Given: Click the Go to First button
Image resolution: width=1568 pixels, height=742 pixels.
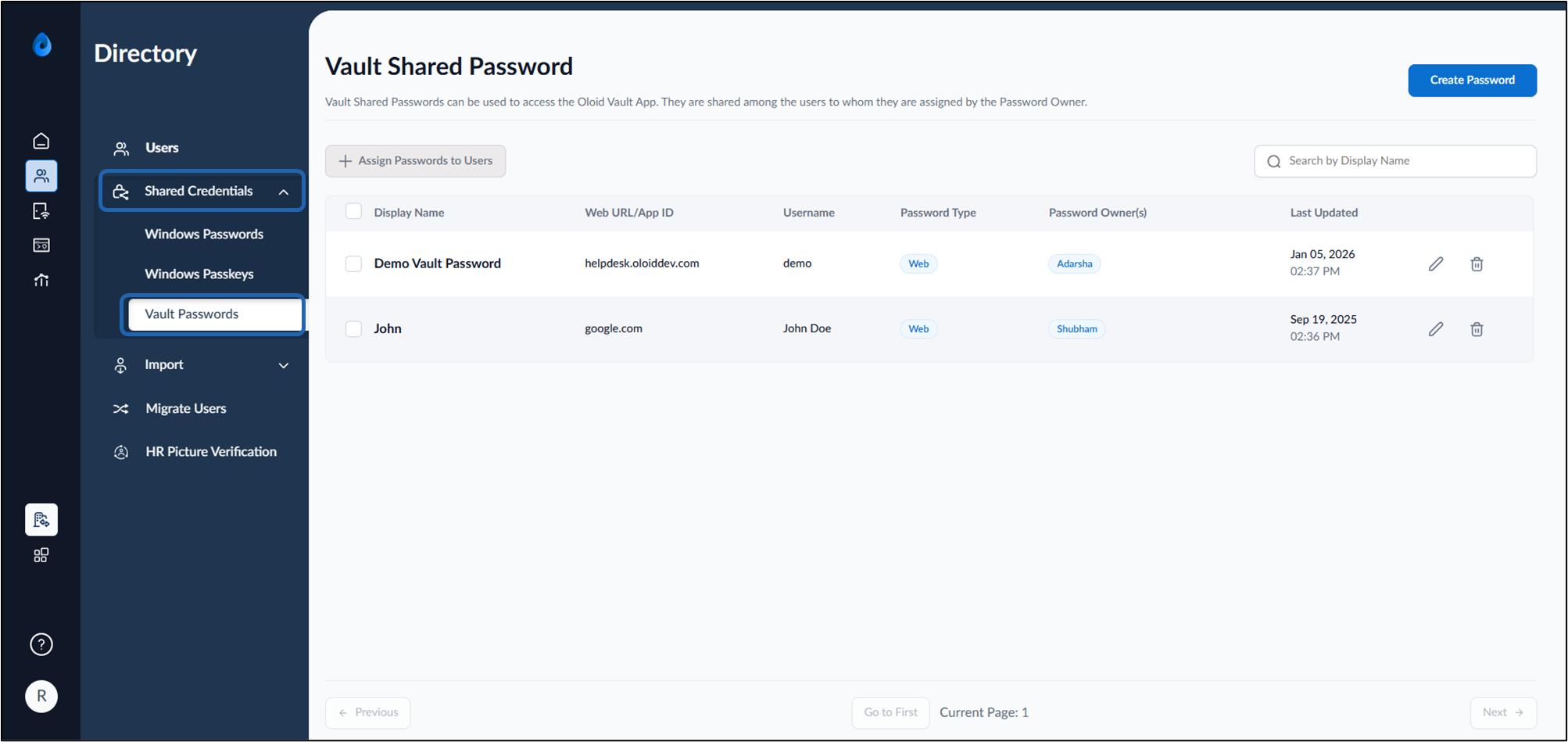Looking at the screenshot, I should (x=890, y=712).
